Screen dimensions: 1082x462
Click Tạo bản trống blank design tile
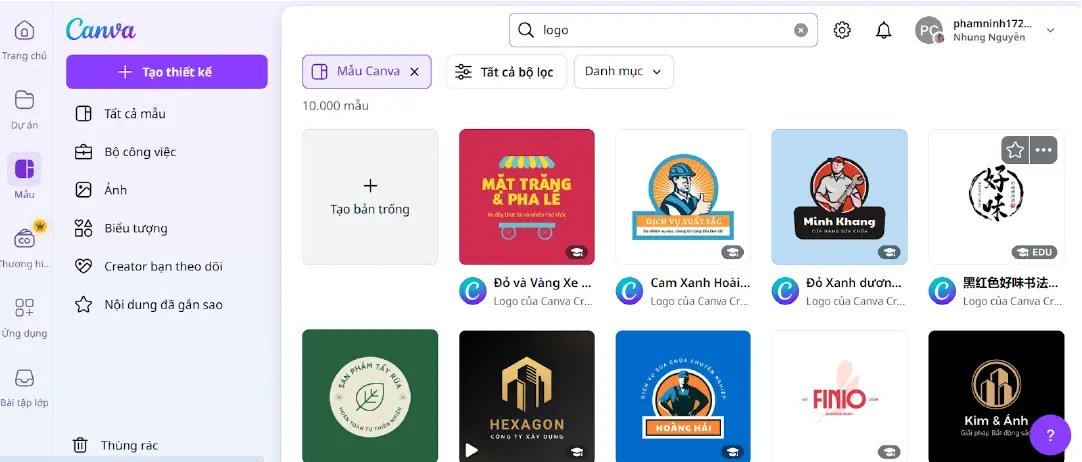(x=370, y=197)
